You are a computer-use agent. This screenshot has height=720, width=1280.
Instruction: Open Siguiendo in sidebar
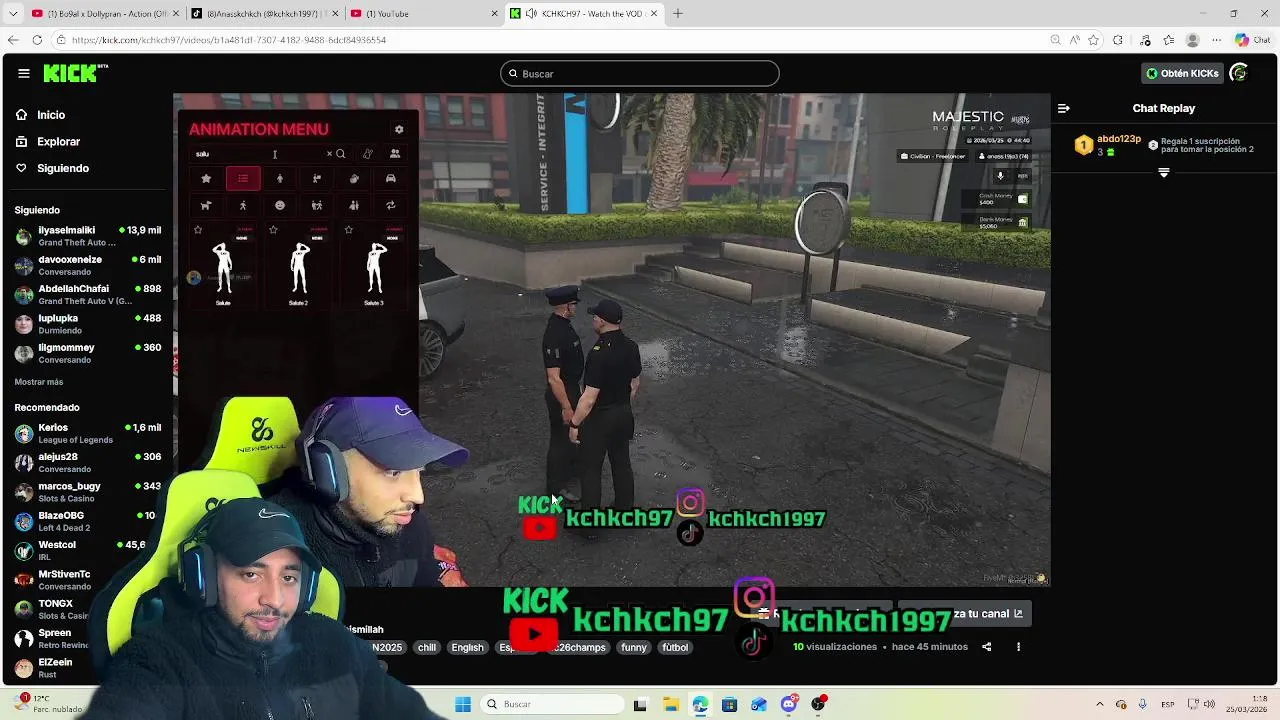click(52, 168)
